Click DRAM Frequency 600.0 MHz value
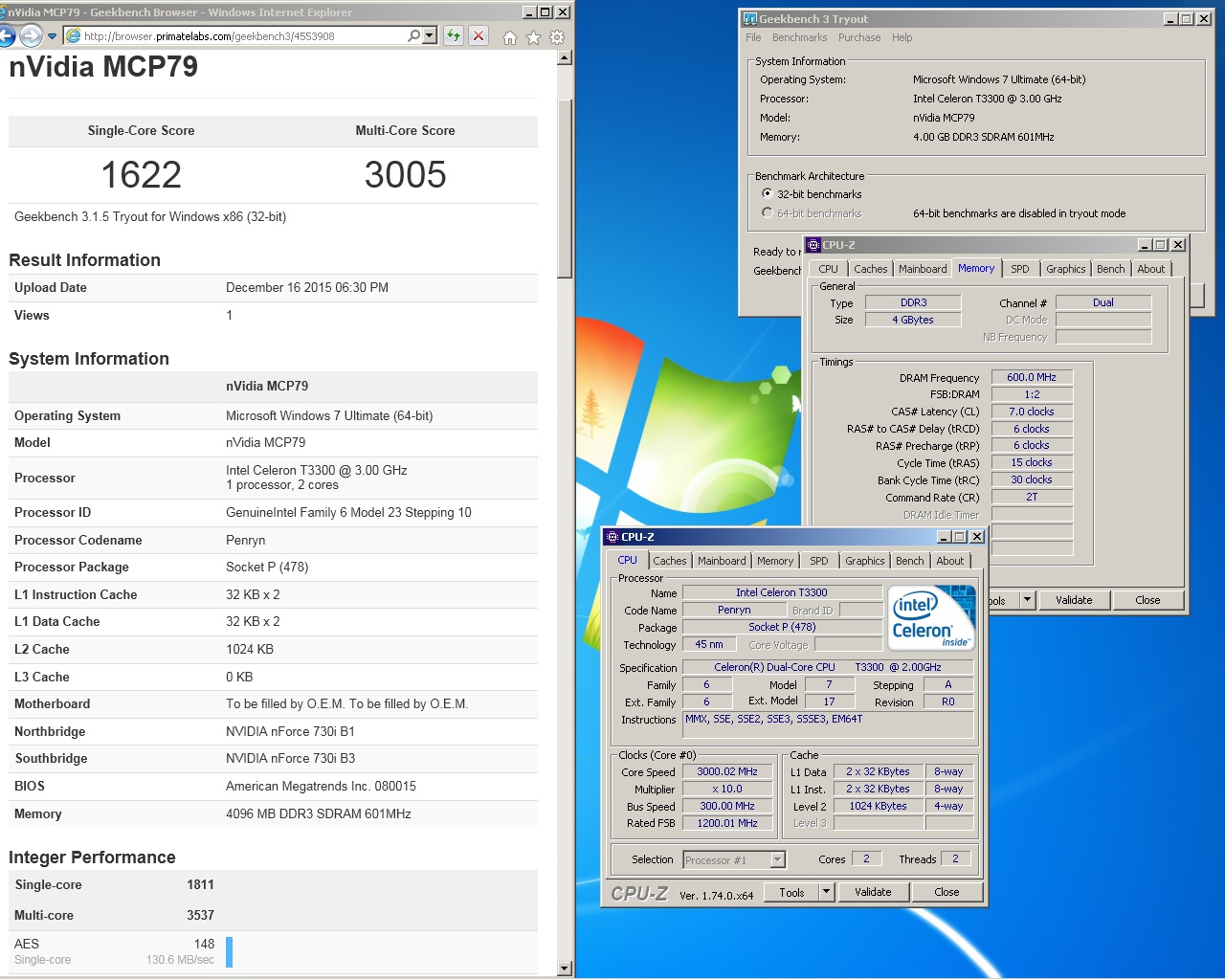 click(1032, 377)
